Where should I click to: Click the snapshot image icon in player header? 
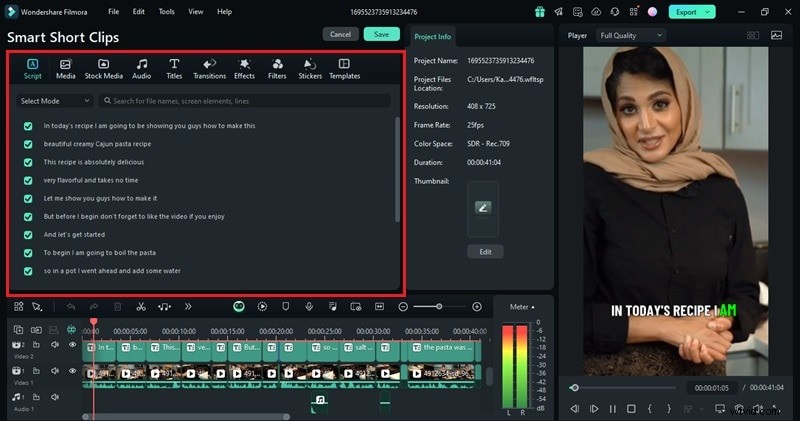(777, 35)
